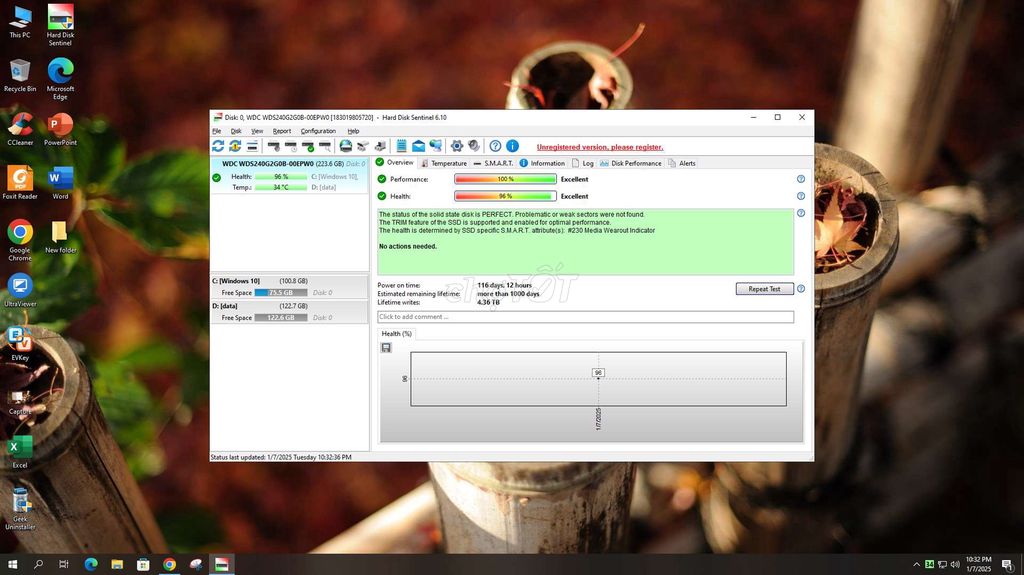Viewport: 1024px width, 575px height.
Task: Open the Recycle Bin desktop icon
Action: tap(20, 75)
